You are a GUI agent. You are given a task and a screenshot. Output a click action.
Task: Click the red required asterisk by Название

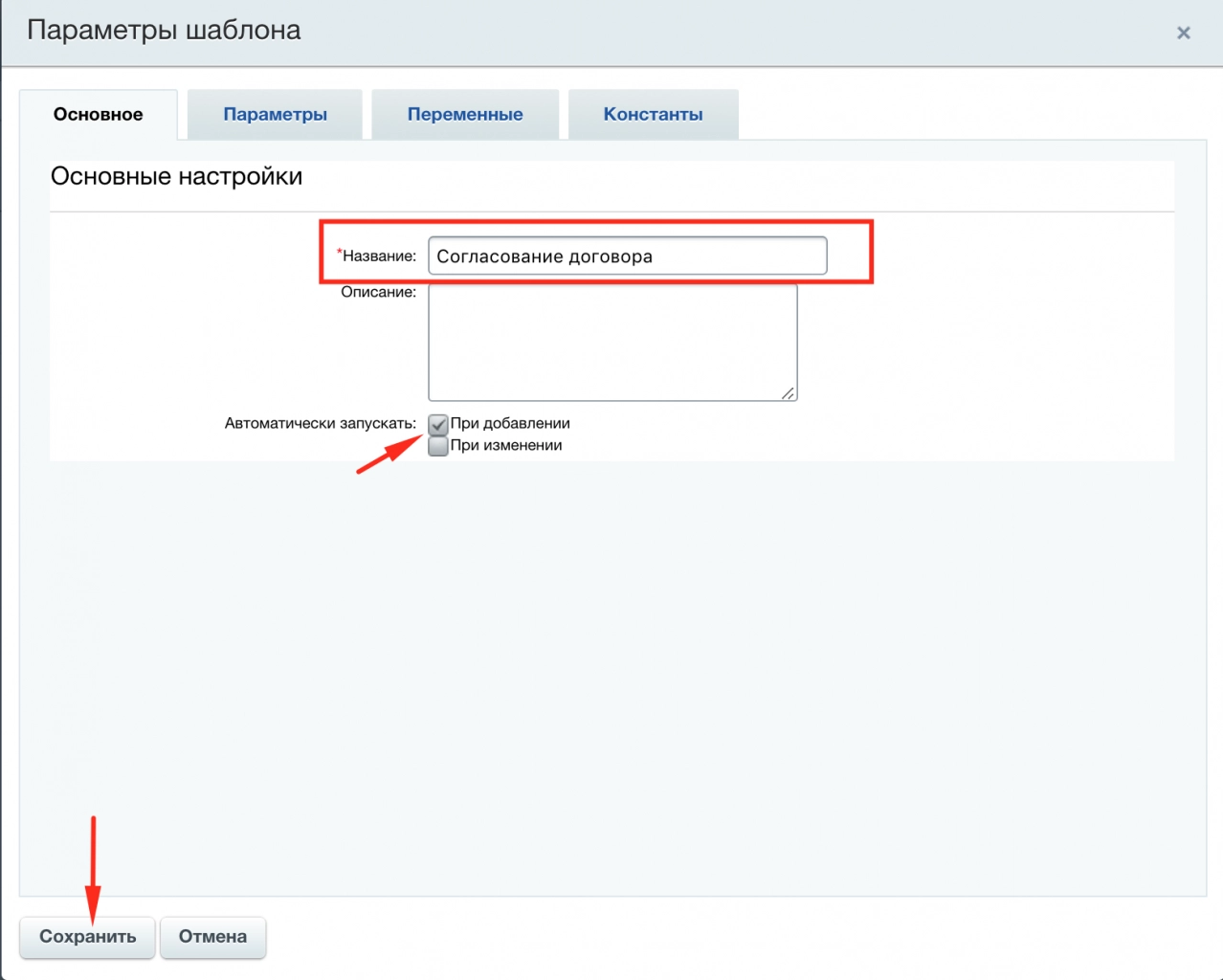tap(339, 253)
